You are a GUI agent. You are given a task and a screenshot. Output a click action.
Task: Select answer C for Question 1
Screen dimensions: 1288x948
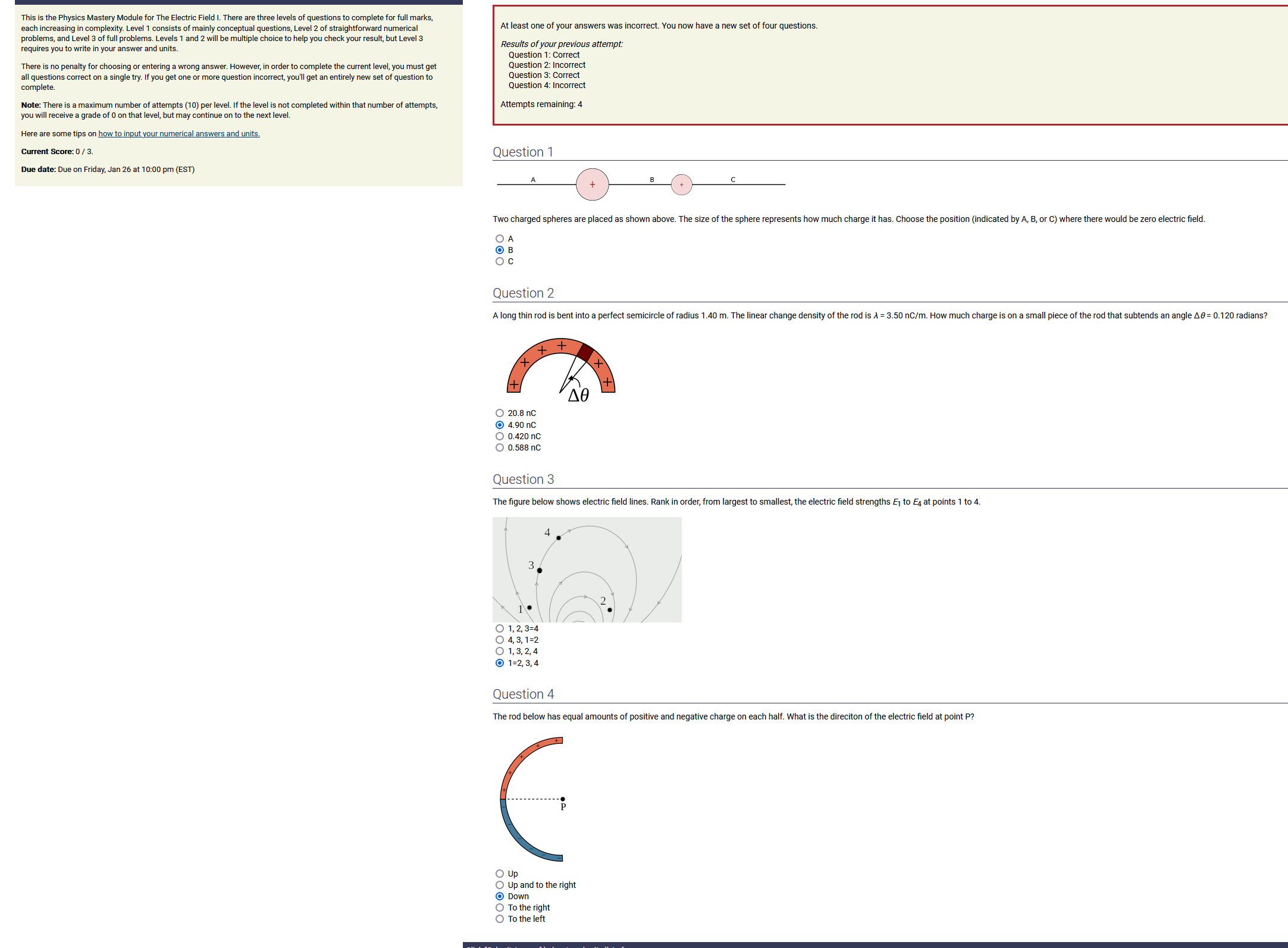[500, 261]
